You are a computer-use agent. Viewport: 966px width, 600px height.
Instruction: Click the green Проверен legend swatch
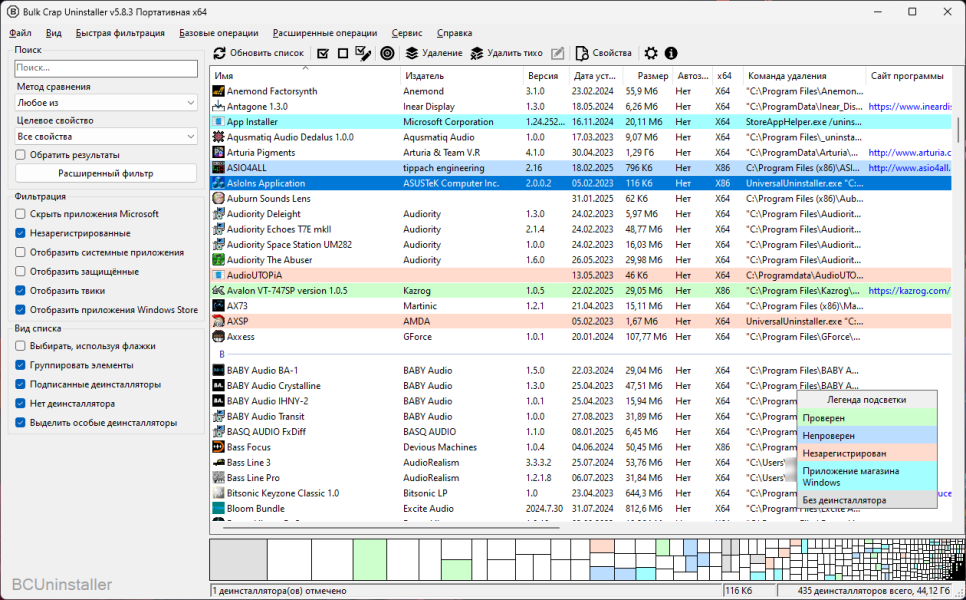867,418
